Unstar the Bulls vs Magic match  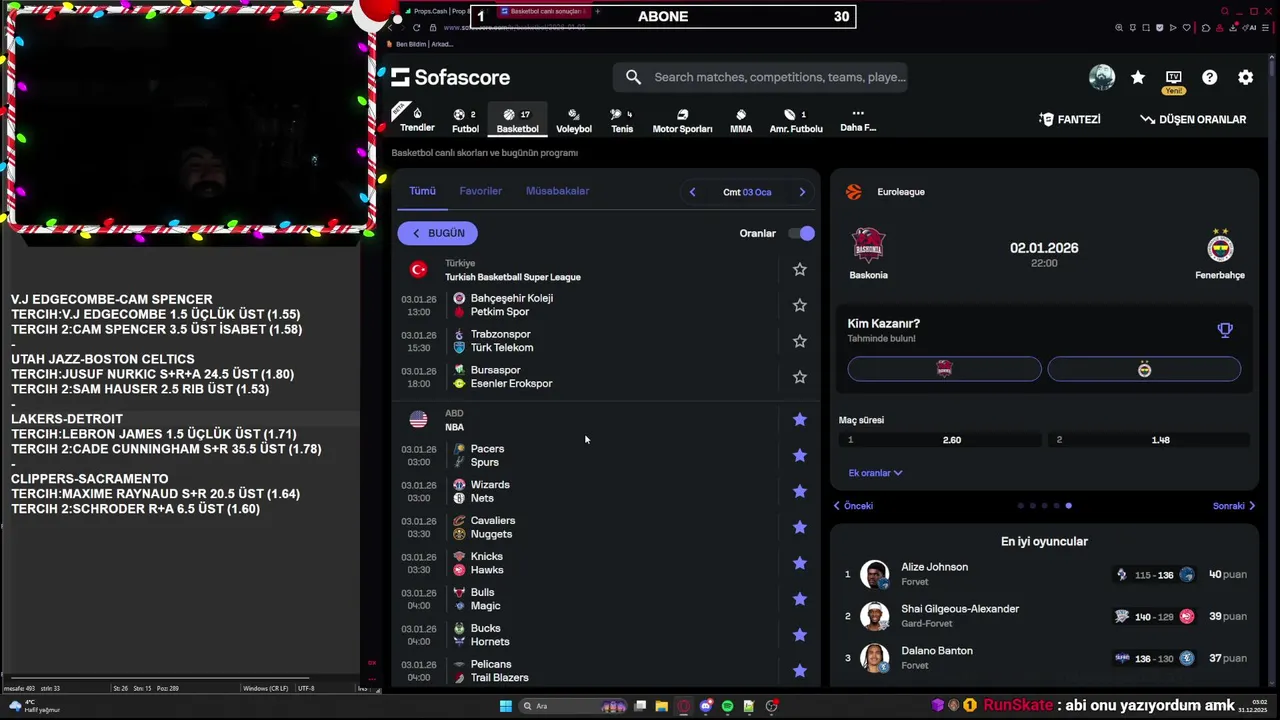point(800,600)
